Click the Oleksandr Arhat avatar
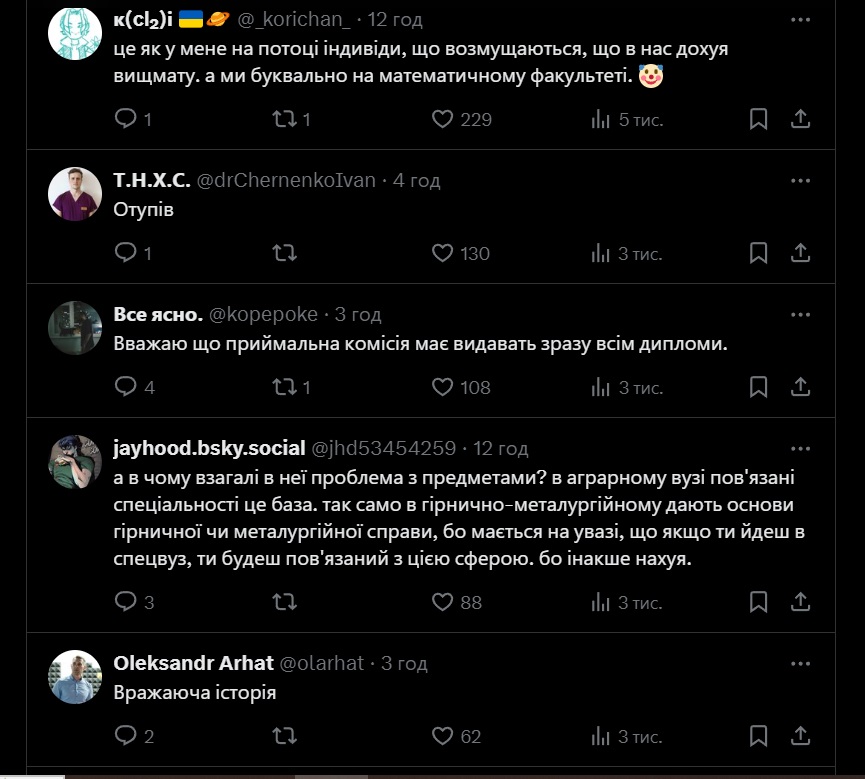This screenshot has width=865, height=779. pyautogui.click(x=75, y=676)
